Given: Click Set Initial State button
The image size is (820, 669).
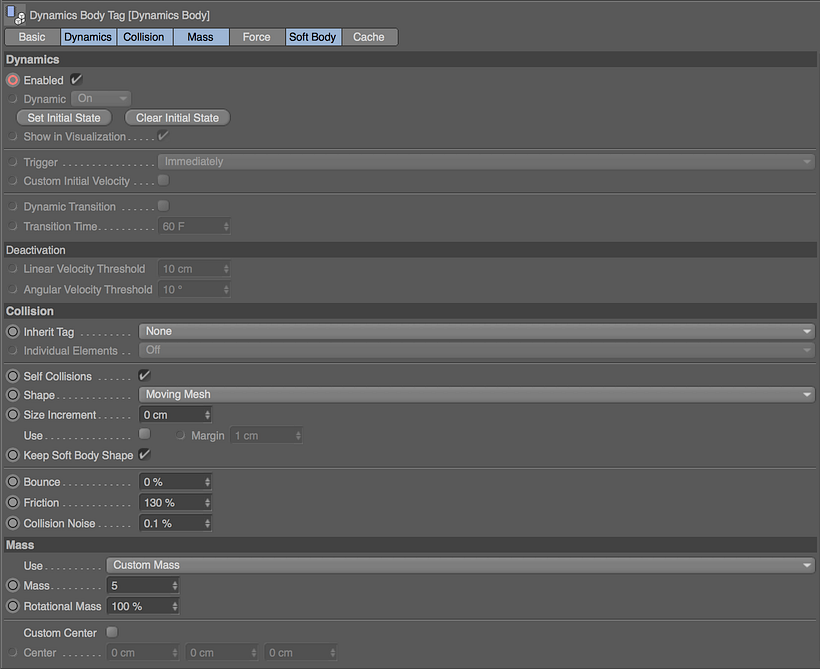Looking at the screenshot, I should pos(64,118).
